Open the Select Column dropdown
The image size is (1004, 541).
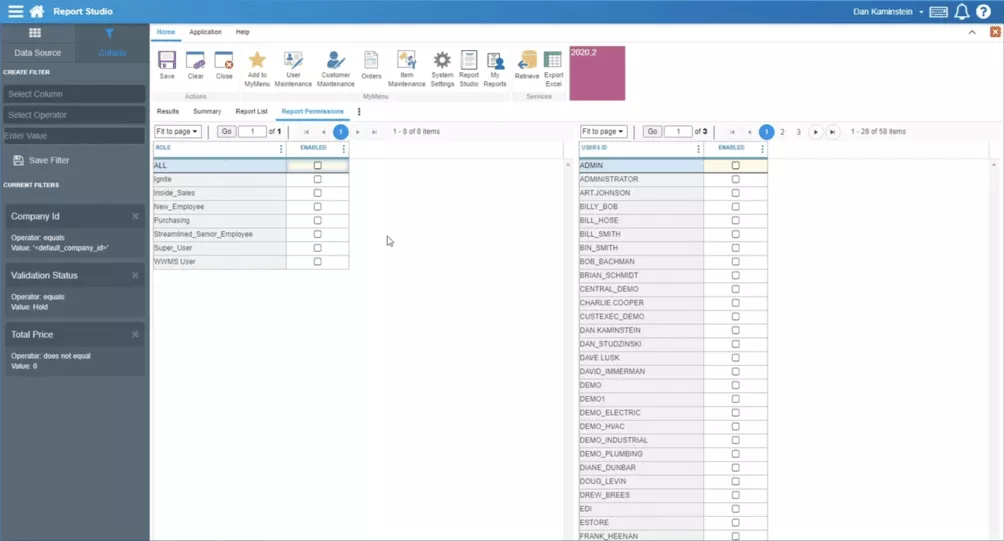coord(74,93)
